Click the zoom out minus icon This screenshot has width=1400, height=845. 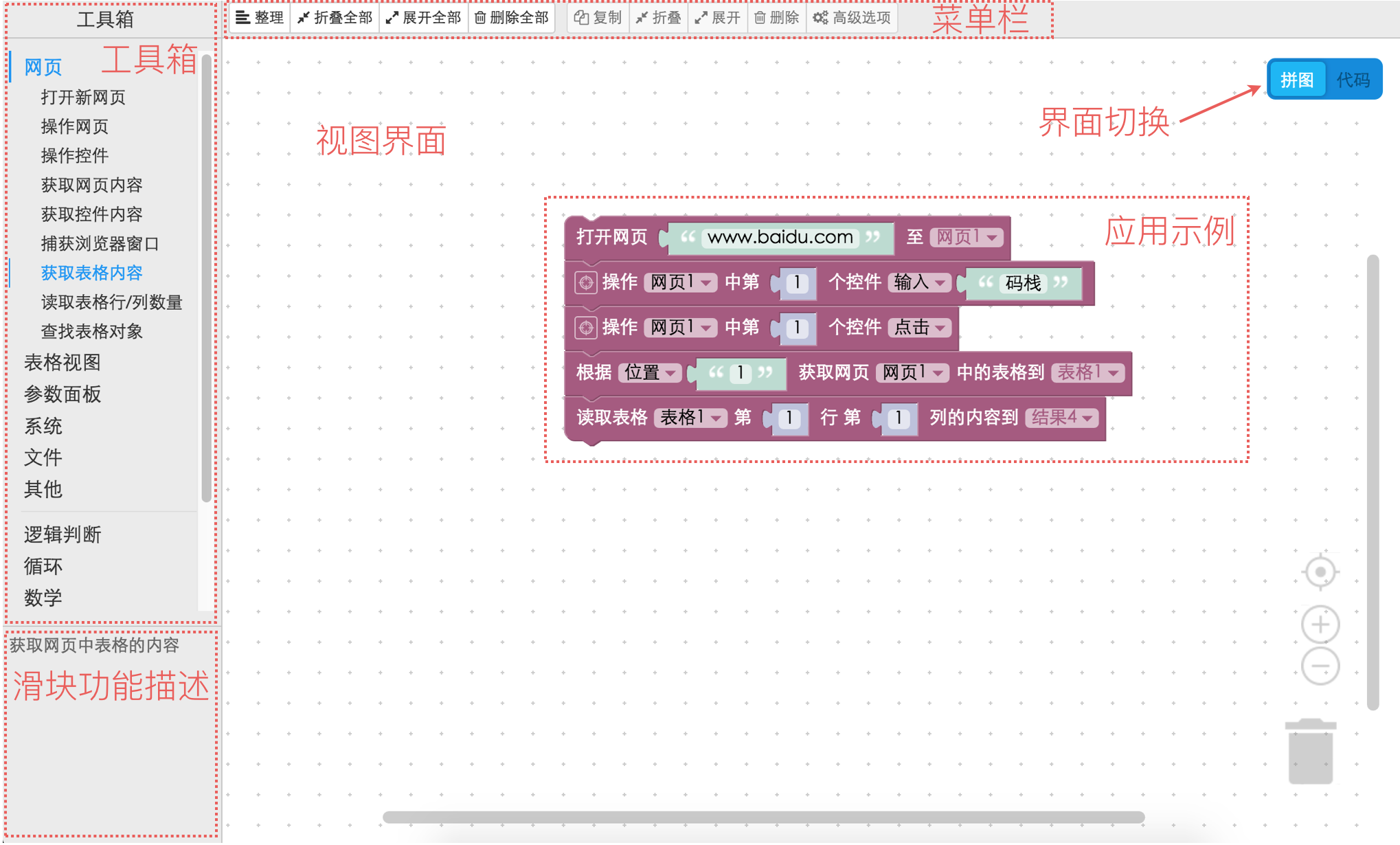(x=1320, y=666)
